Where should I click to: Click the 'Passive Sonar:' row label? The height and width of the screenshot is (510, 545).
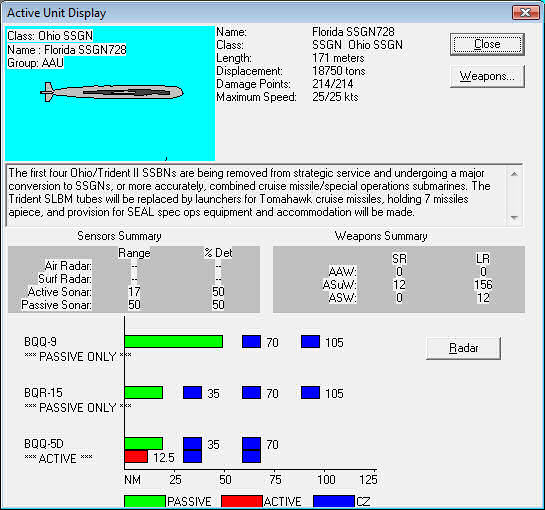(x=56, y=305)
